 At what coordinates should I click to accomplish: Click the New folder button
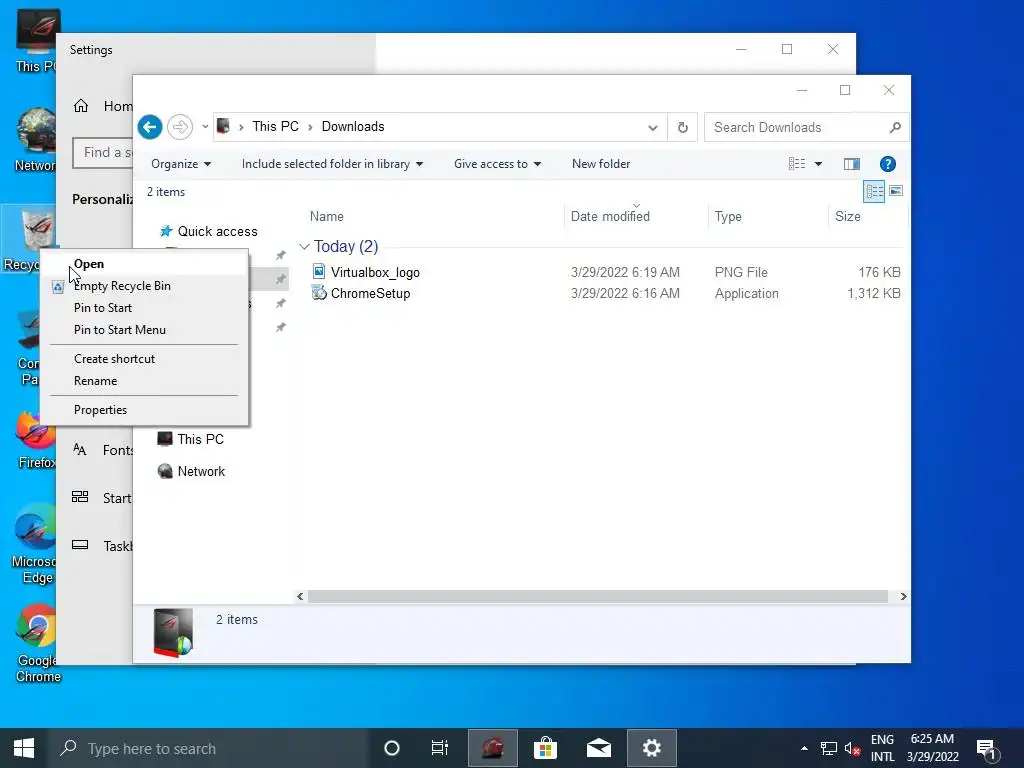[x=601, y=164]
